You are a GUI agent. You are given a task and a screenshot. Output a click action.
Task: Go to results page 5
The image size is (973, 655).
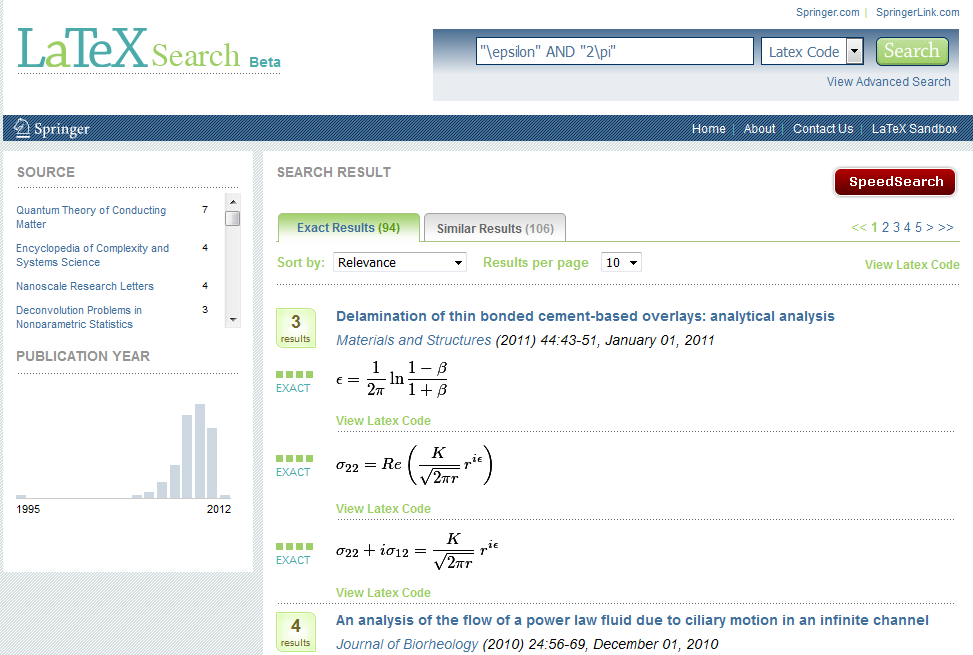pyautogui.click(x=918, y=228)
